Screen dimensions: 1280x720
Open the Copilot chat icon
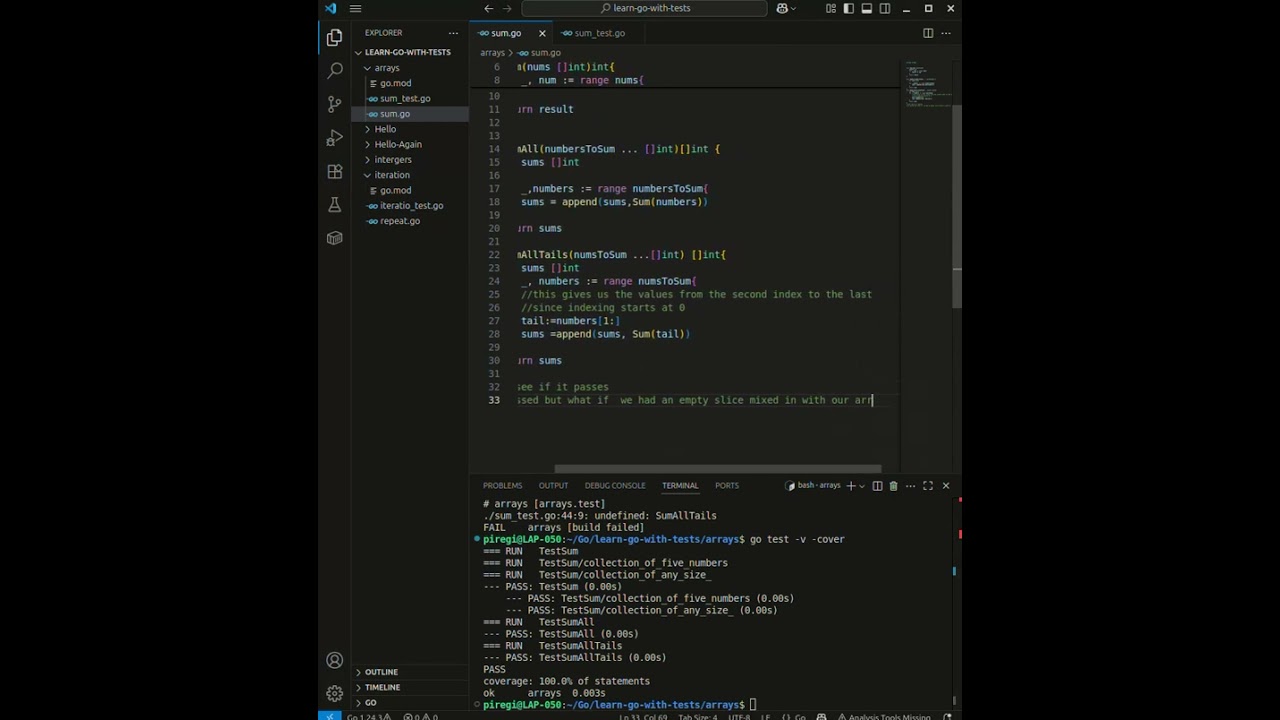click(x=782, y=8)
